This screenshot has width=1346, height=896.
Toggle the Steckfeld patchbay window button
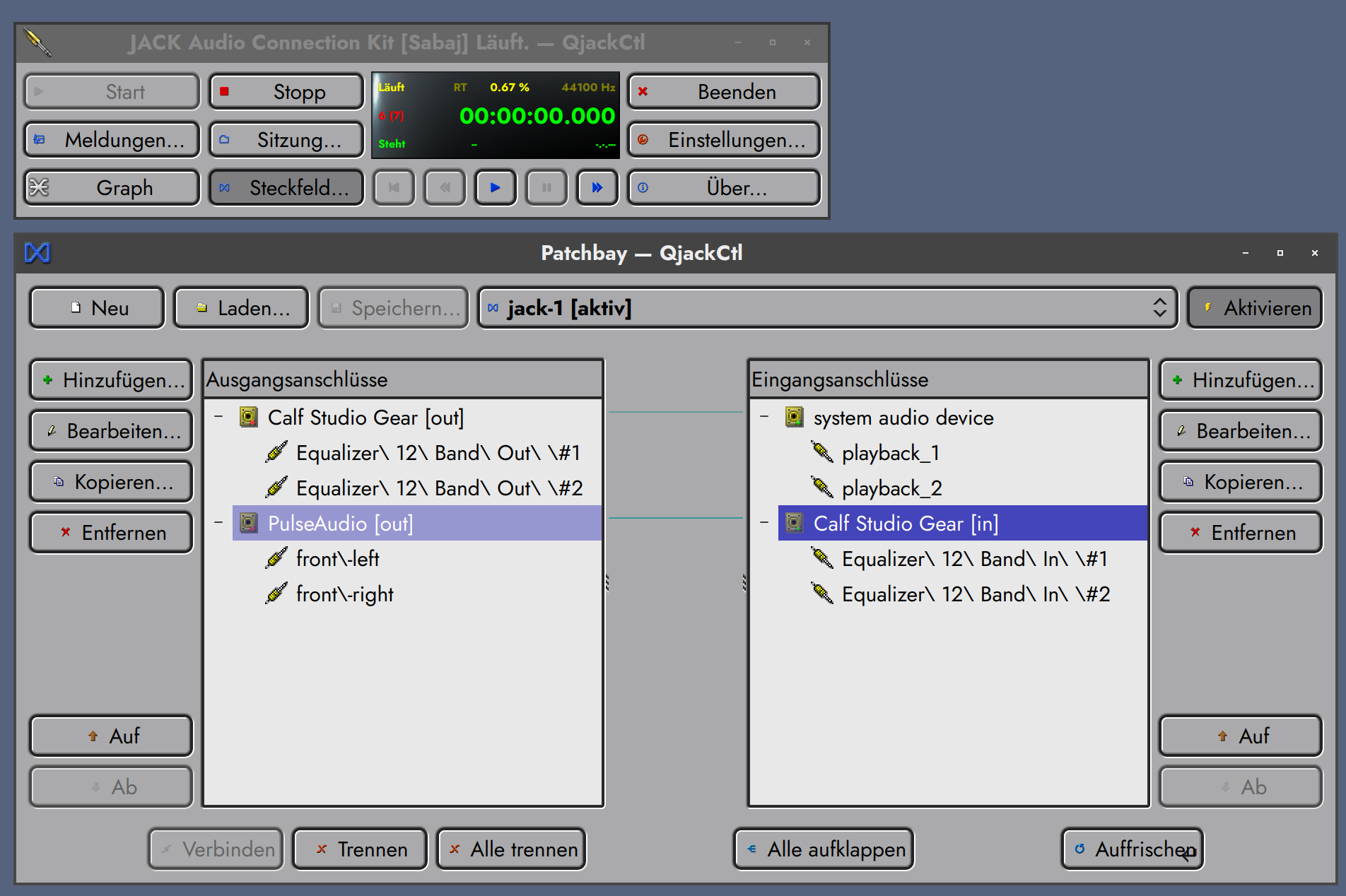[286, 188]
